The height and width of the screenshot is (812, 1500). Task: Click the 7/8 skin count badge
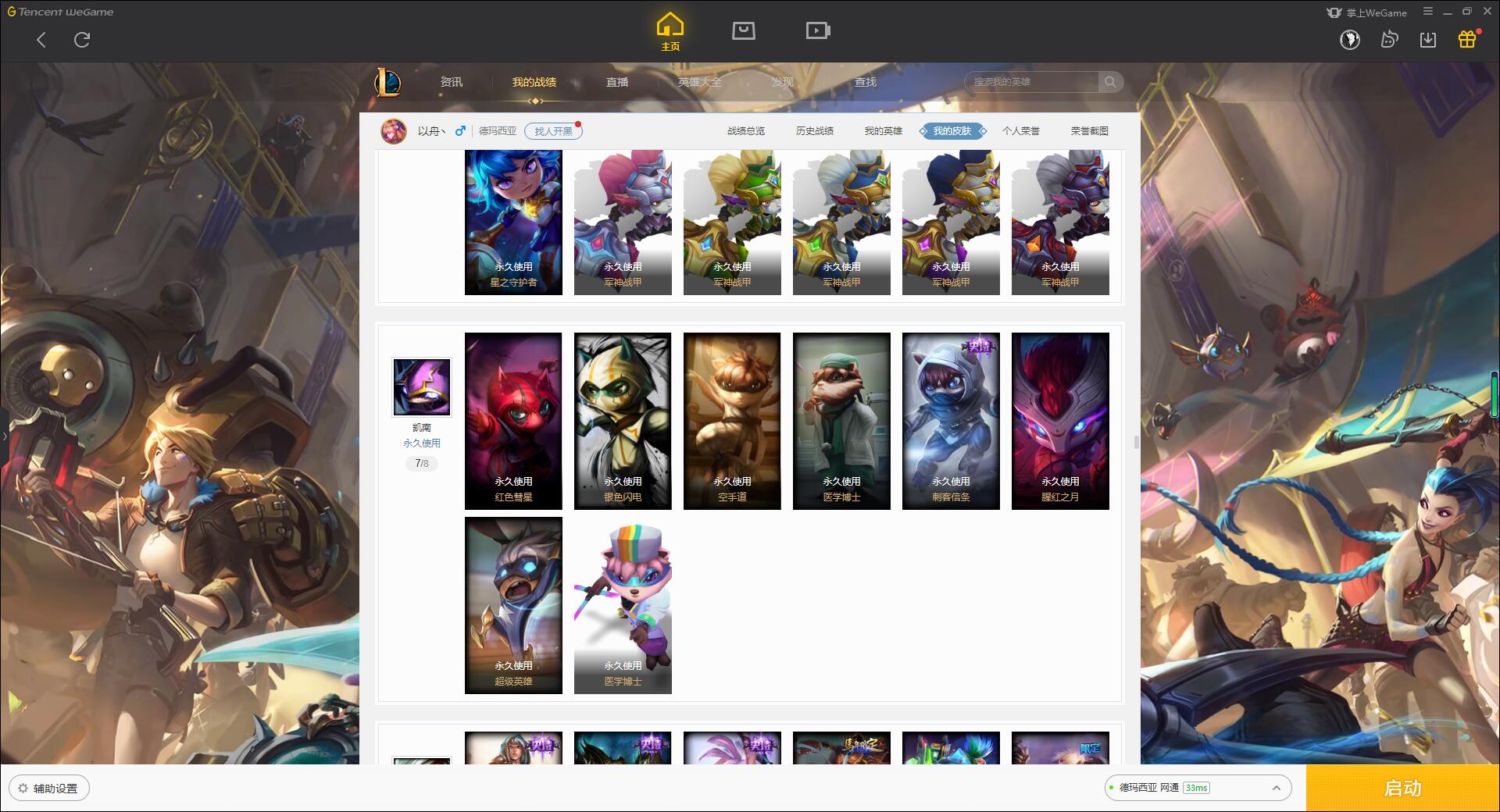point(422,464)
